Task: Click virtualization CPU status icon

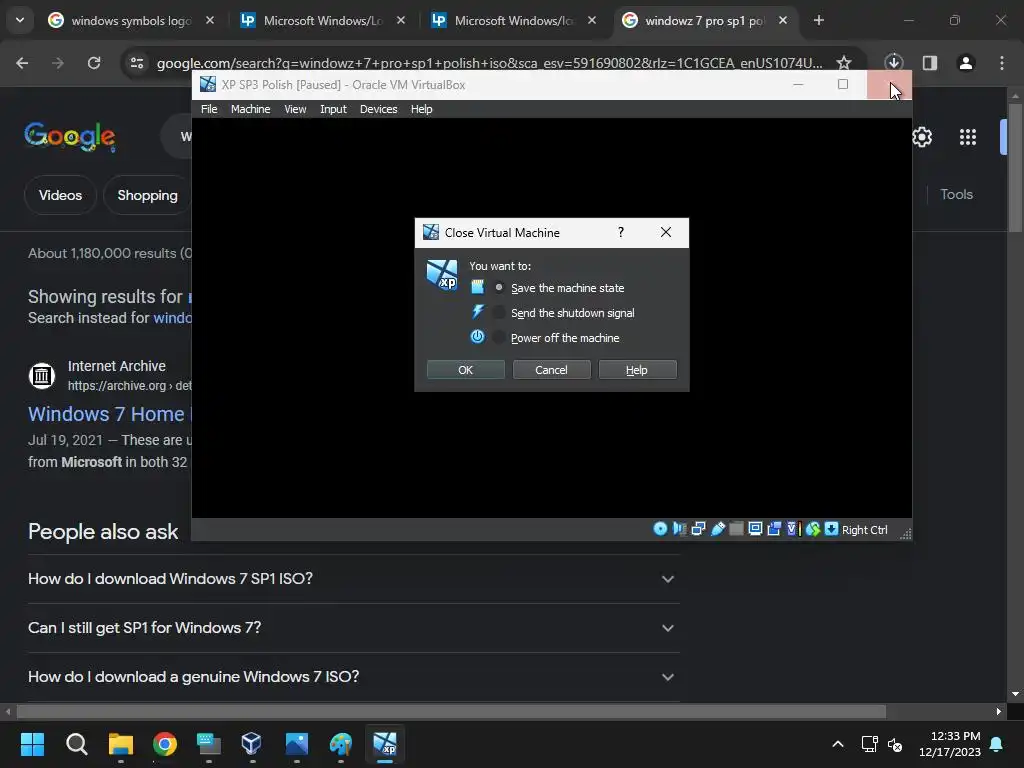Action: point(793,529)
